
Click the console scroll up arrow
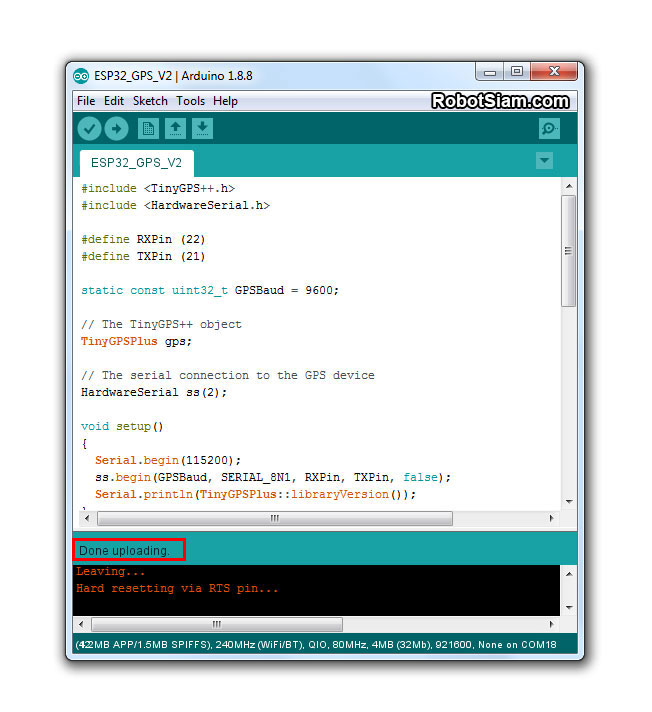[x=568, y=574]
